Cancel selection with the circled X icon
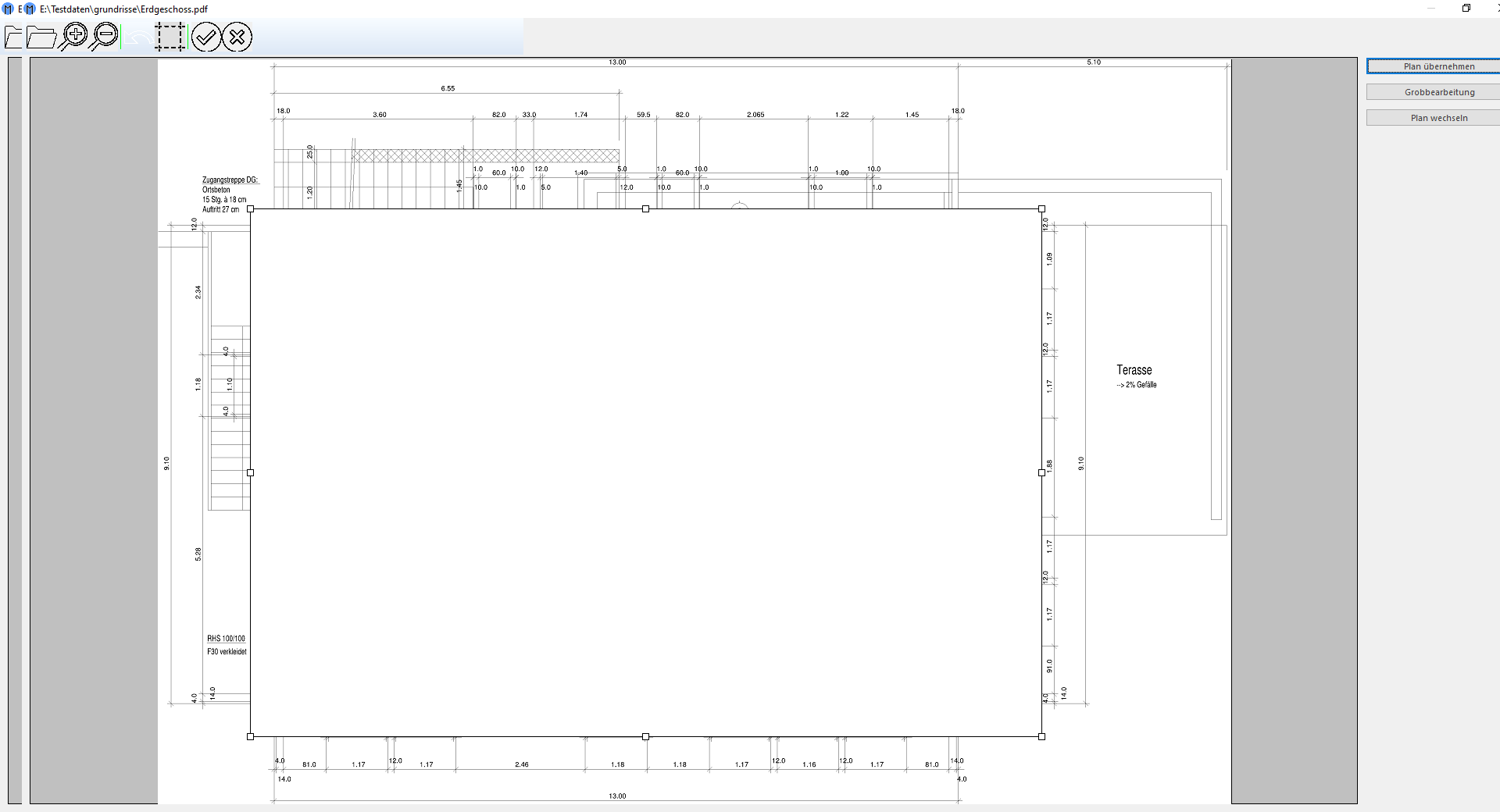Screen dimensions: 1500x812 coord(237,37)
